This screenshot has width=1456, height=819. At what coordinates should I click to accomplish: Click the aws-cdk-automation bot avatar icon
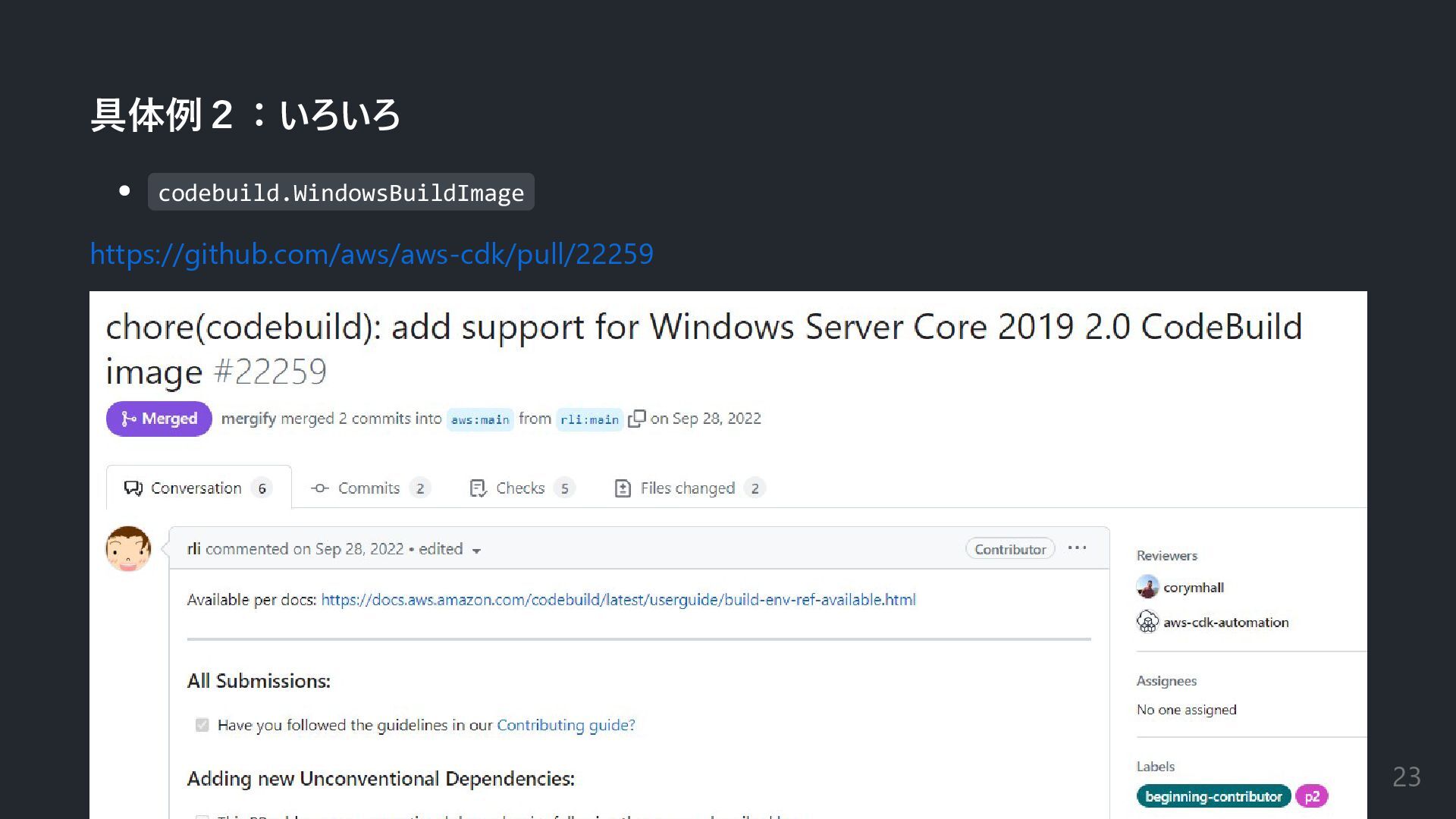pos(1147,622)
